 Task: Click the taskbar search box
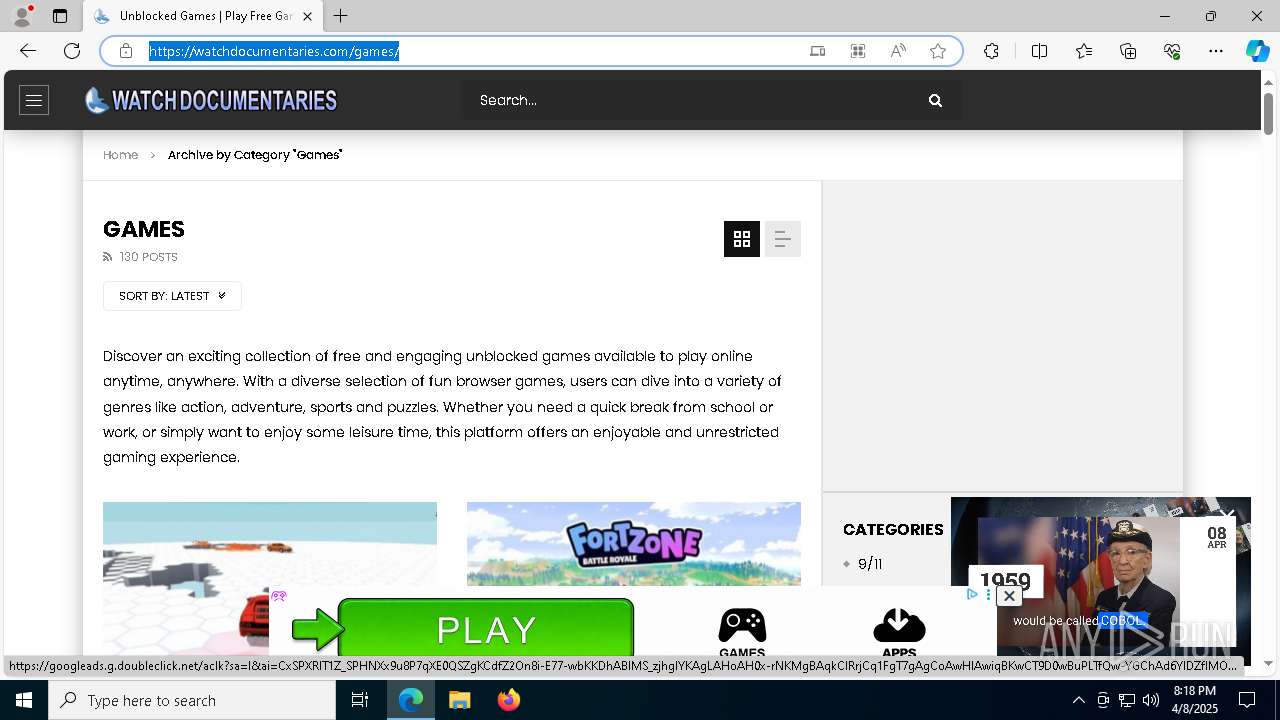192,700
